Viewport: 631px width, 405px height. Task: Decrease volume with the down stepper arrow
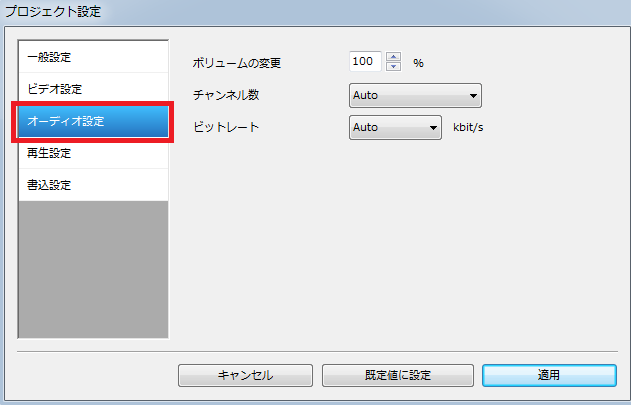click(393, 66)
